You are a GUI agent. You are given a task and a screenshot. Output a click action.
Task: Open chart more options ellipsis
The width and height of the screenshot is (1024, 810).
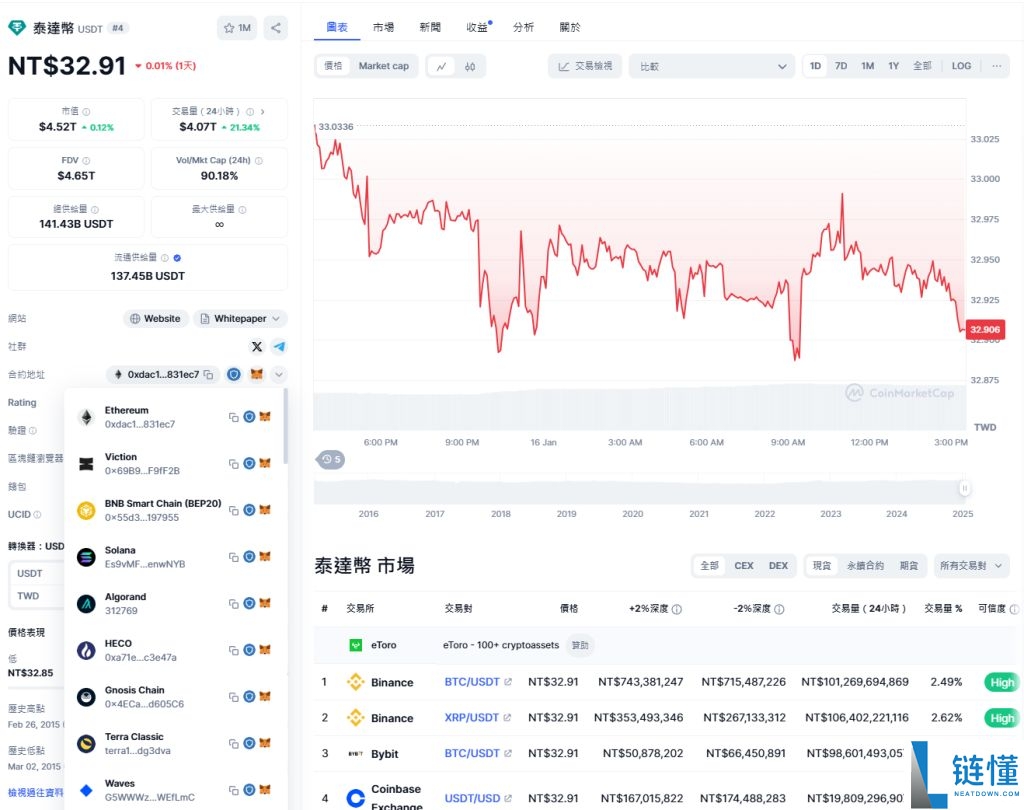click(997, 66)
